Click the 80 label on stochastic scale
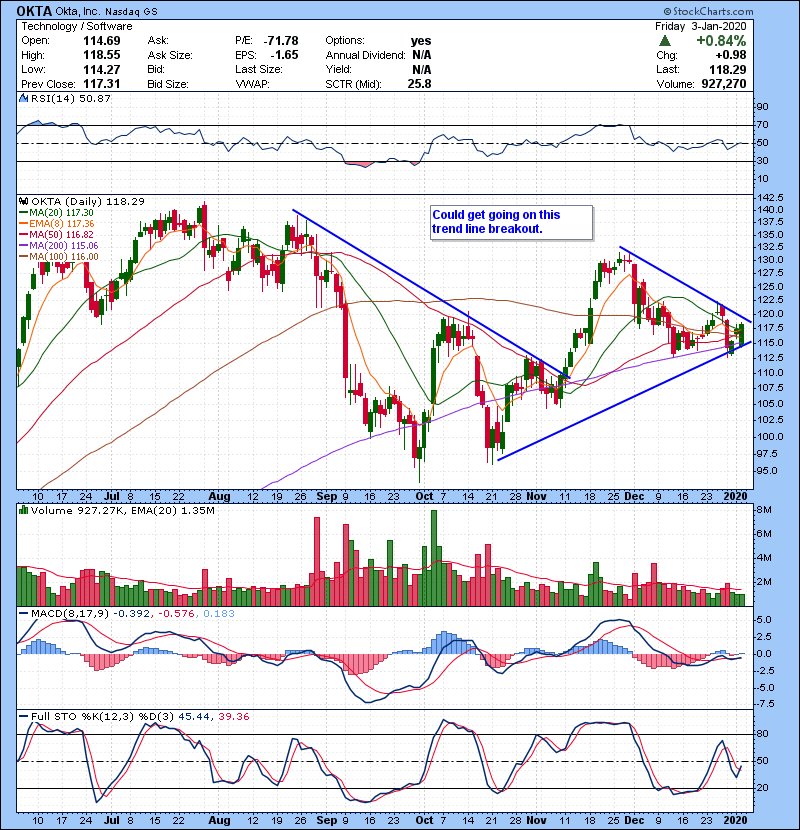 763,734
